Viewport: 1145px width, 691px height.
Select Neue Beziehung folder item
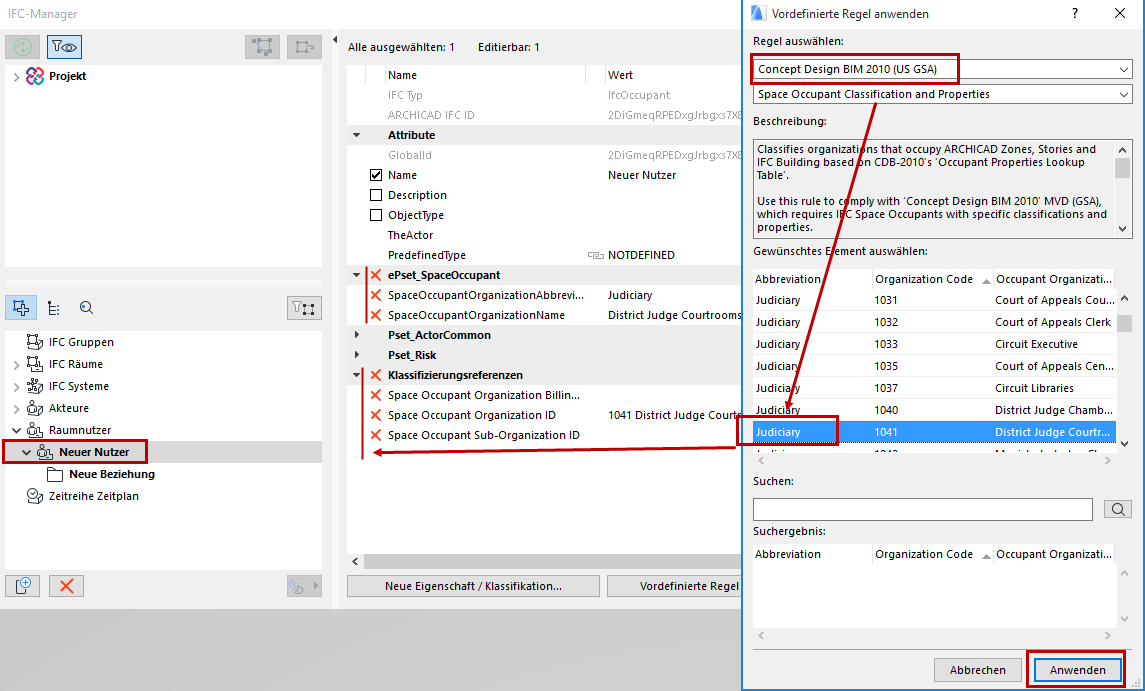[112, 474]
